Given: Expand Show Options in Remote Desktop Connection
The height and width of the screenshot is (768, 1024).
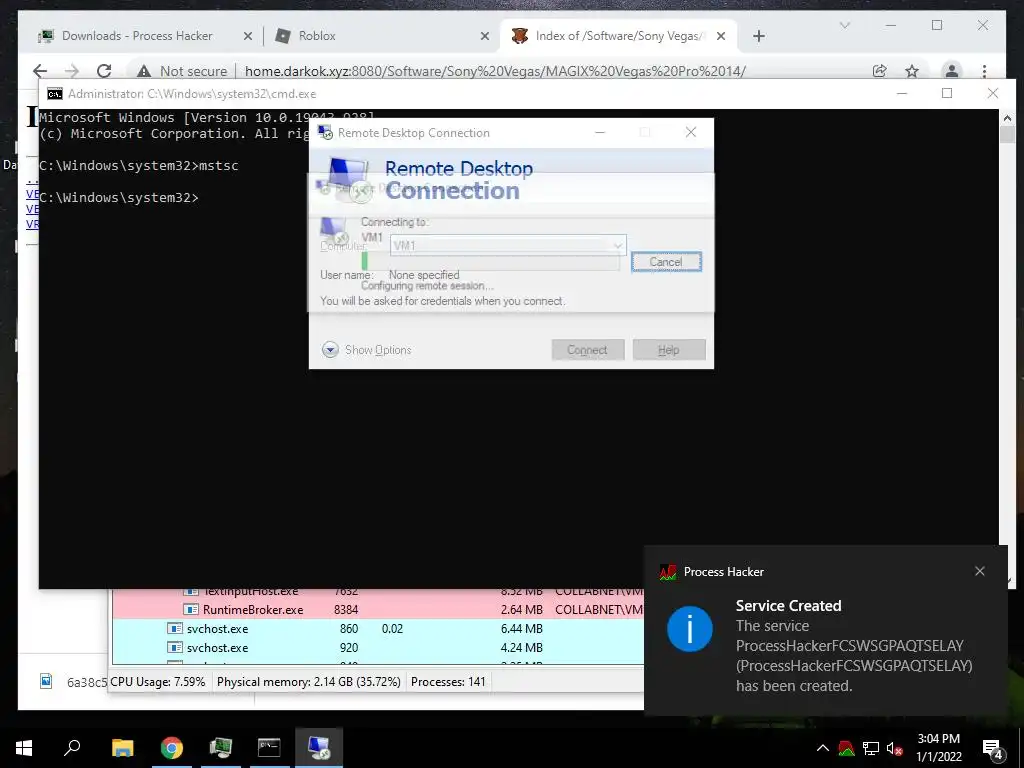Looking at the screenshot, I should pos(366,350).
